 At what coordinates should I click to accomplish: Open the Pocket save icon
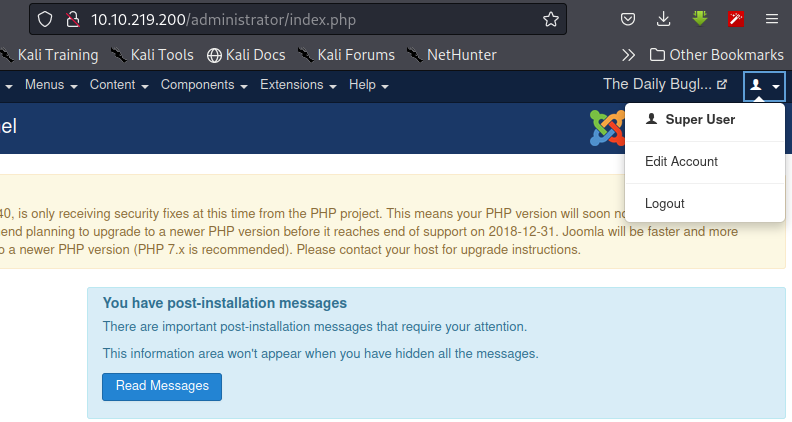point(627,20)
